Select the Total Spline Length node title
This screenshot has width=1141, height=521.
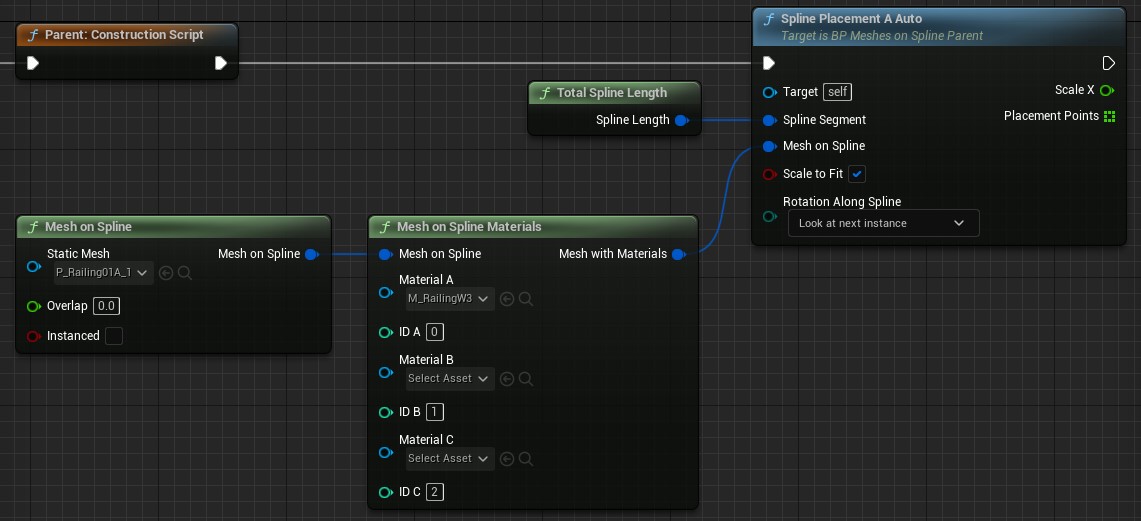tap(611, 92)
